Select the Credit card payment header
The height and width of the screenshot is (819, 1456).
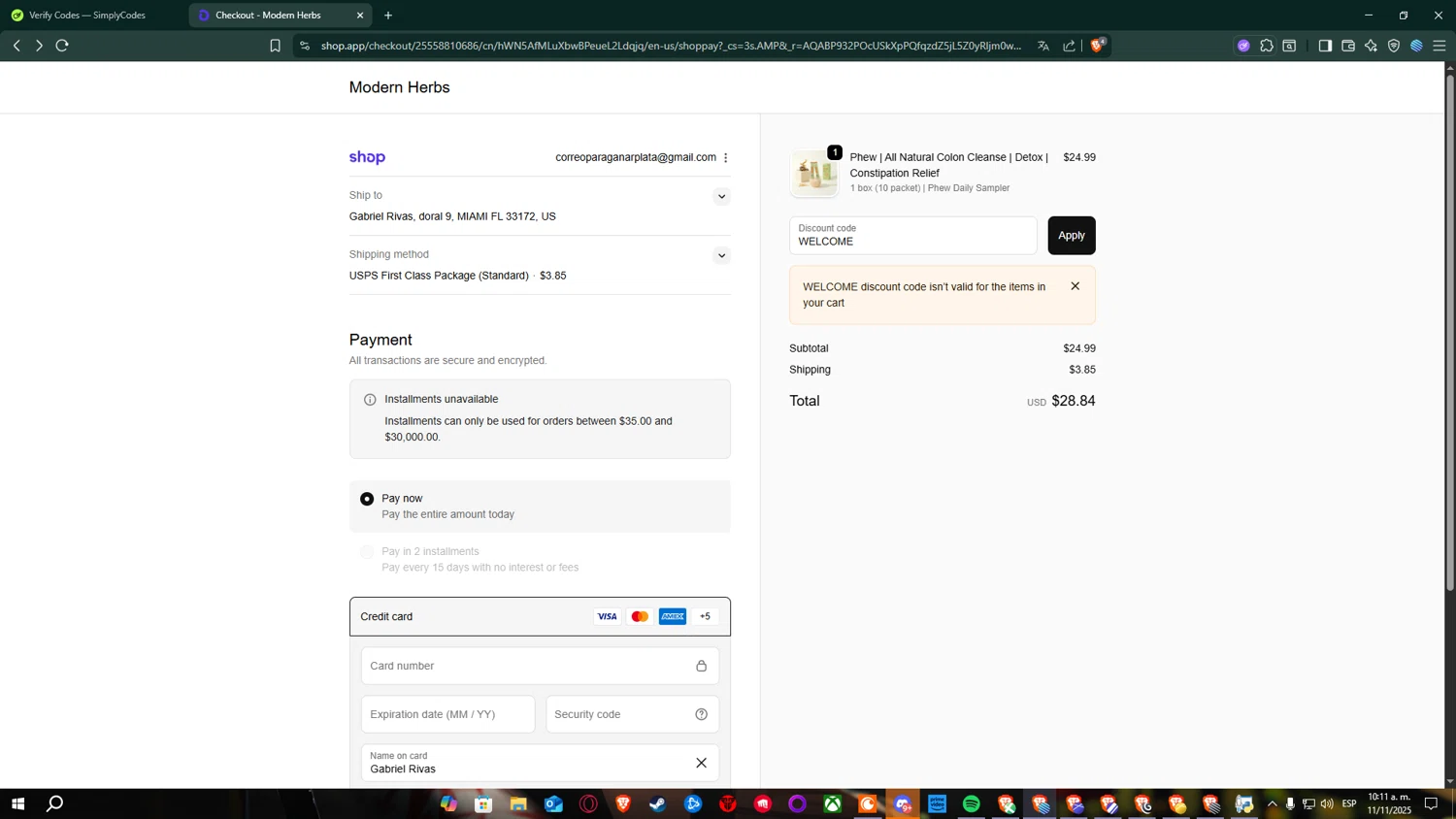(540, 617)
